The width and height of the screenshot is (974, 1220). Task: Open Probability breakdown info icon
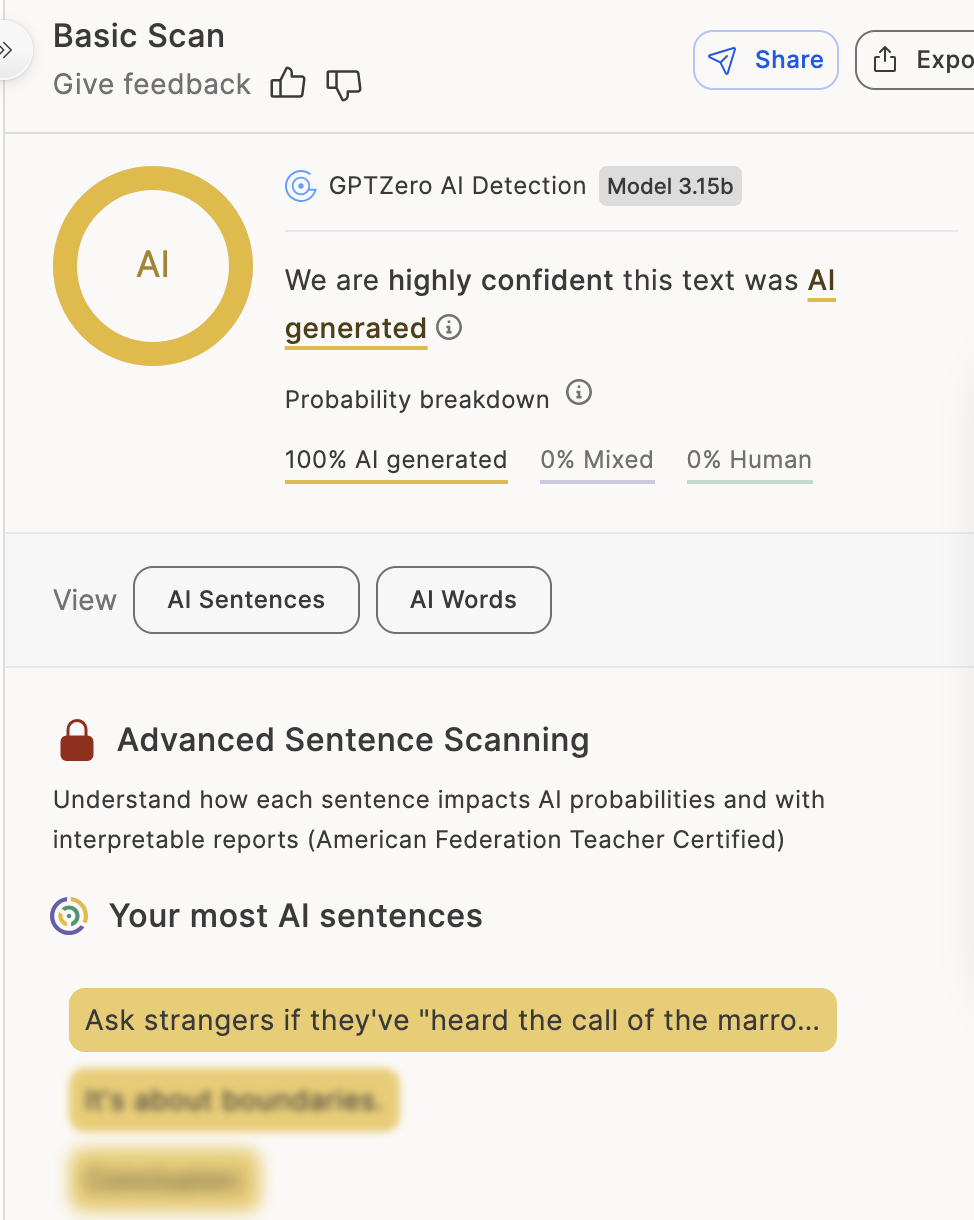pyautogui.click(x=579, y=392)
